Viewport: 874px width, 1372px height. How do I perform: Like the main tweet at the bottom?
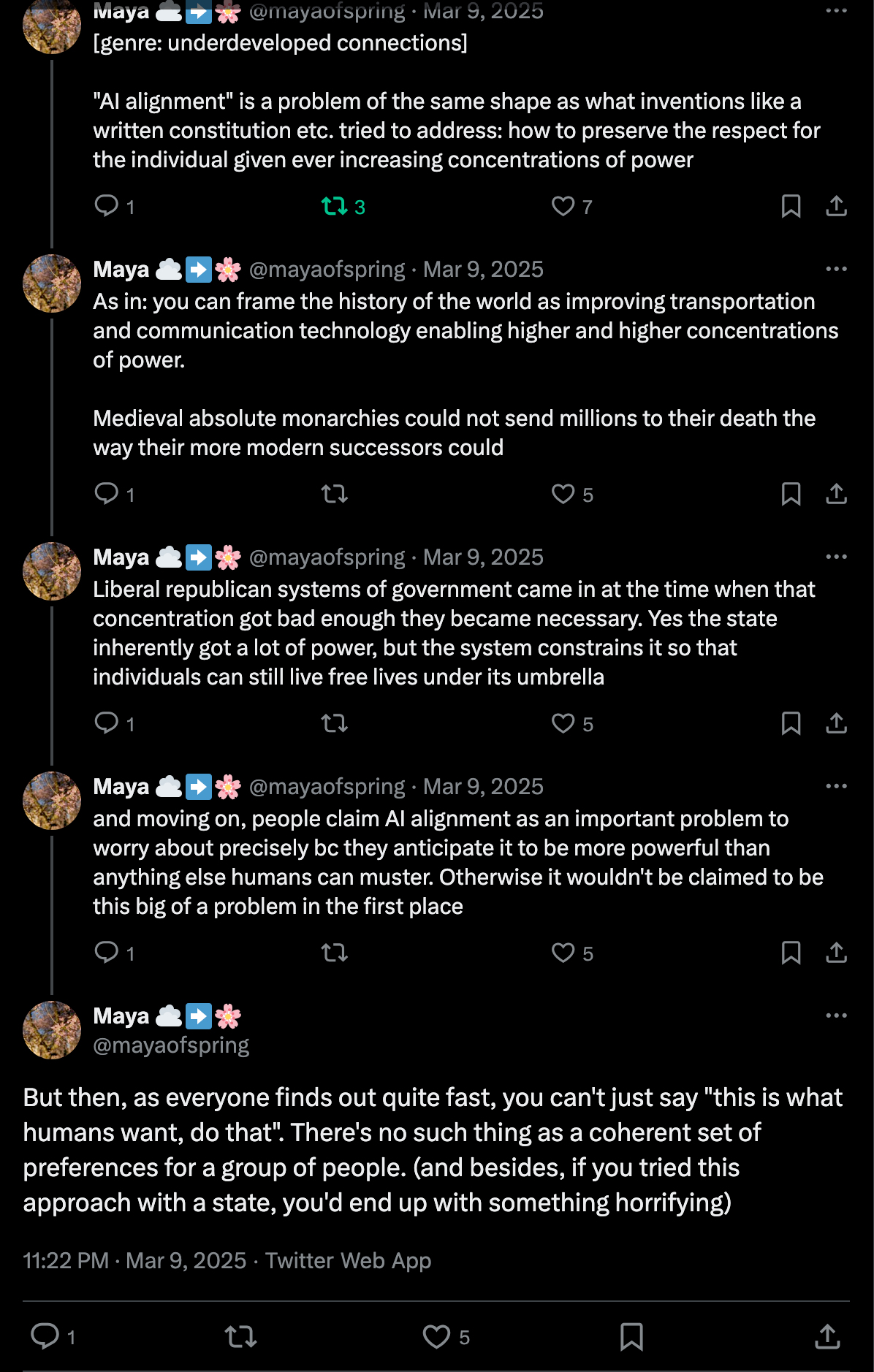click(437, 1337)
